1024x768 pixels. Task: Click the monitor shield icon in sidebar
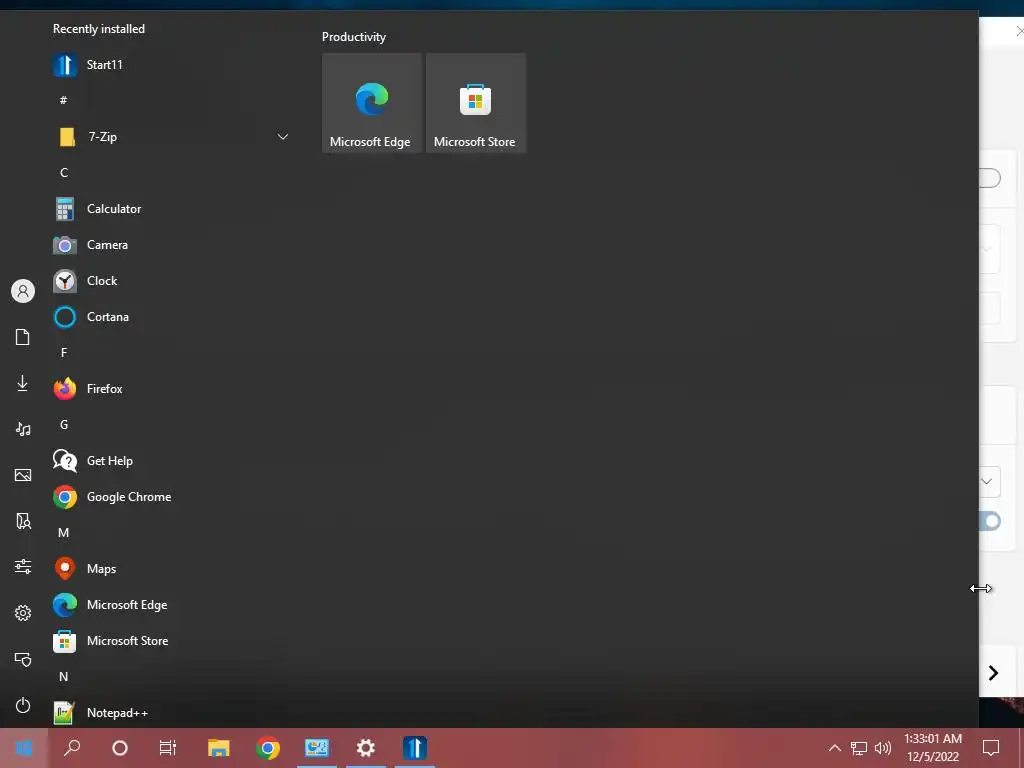(x=23, y=659)
